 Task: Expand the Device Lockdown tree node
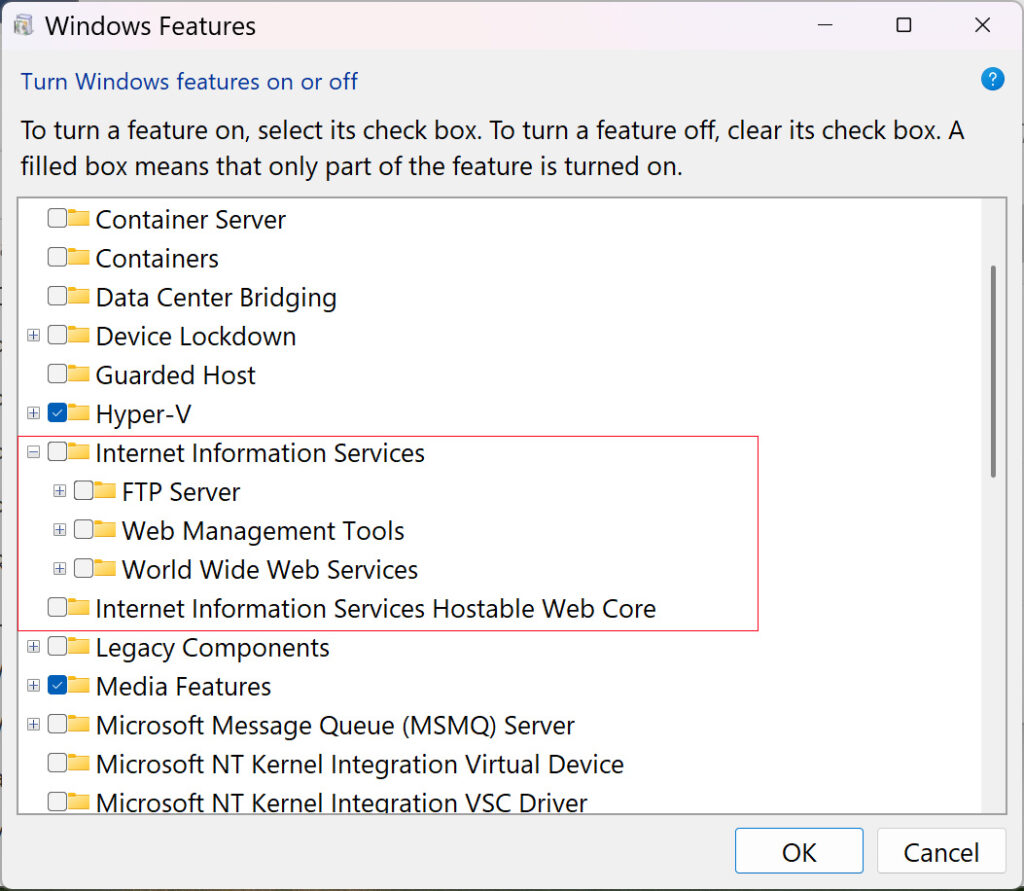point(33,335)
